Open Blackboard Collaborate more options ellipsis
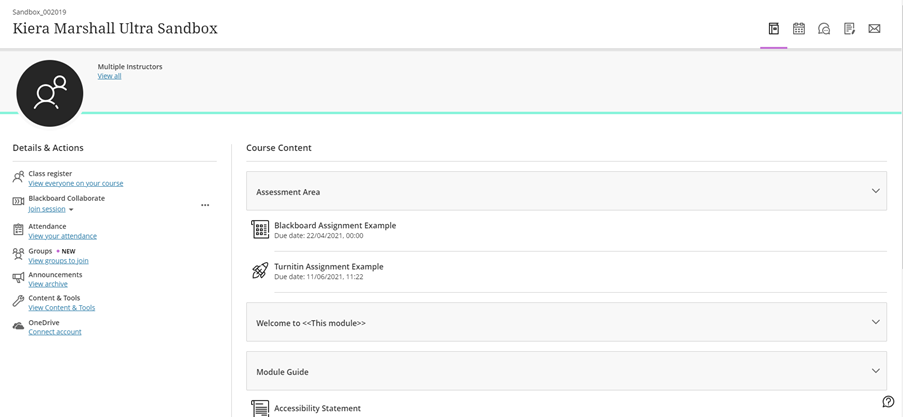Screen dimensions: 903x417 click(x=205, y=205)
